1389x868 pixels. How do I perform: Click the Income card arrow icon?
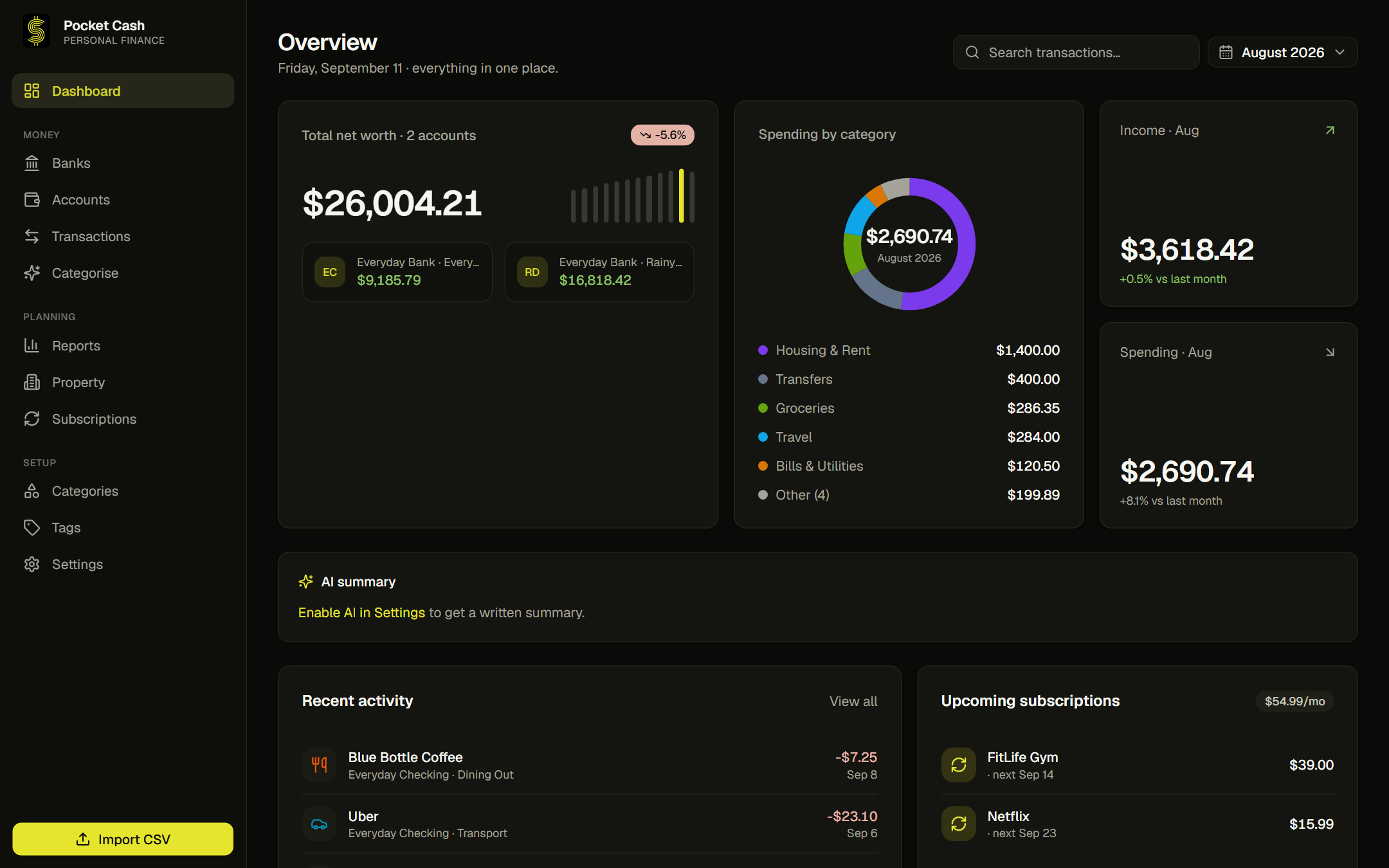click(1330, 131)
